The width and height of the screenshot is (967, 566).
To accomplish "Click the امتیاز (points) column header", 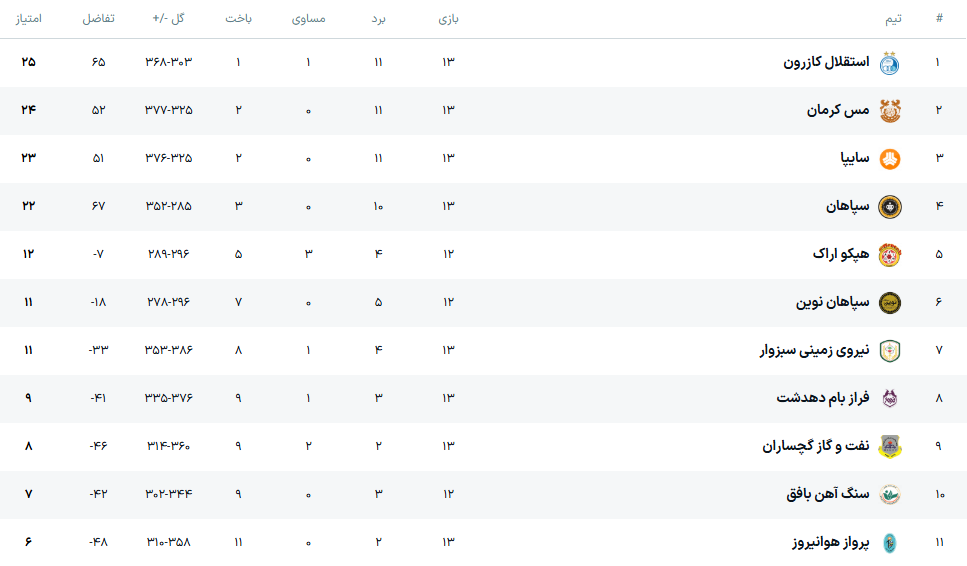I will tap(28, 19).
